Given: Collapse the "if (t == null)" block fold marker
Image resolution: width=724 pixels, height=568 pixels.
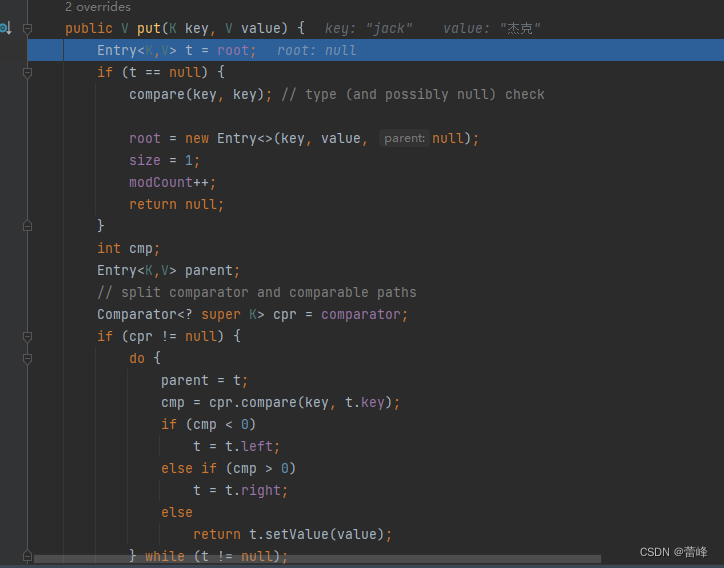Looking at the screenshot, I should pyautogui.click(x=27, y=73).
